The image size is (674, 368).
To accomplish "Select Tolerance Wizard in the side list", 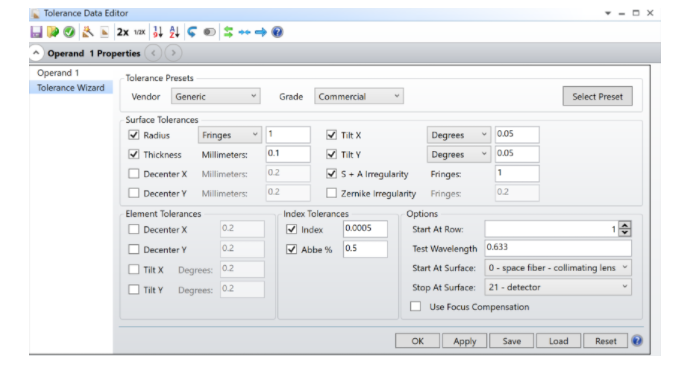I will pyautogui.click(x=70, y=88).
